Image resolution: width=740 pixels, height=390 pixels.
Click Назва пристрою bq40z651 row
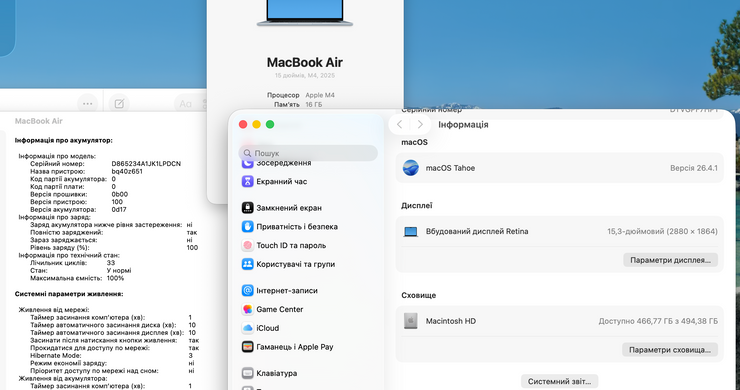pos(86,171)
